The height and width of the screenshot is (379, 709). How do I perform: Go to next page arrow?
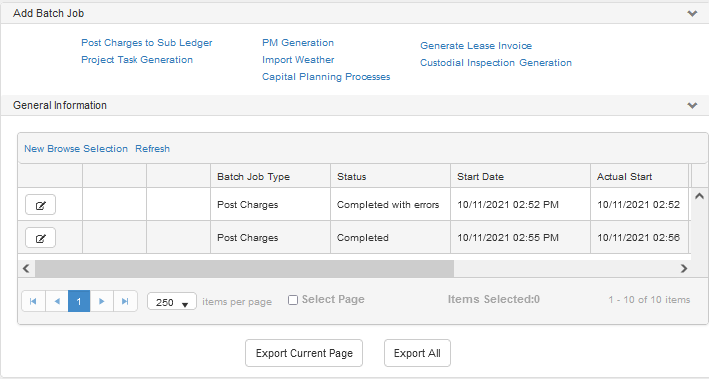click(x=102, y=301)
